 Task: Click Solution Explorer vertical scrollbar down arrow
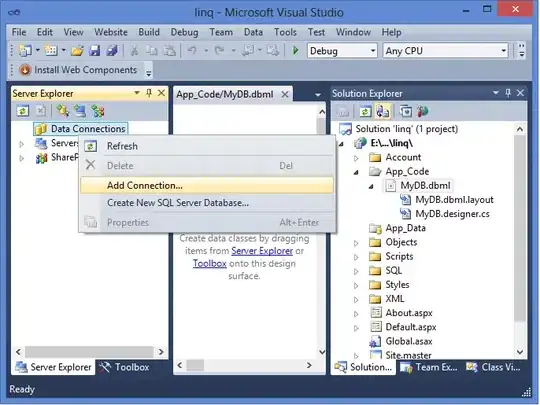[520, 352]
